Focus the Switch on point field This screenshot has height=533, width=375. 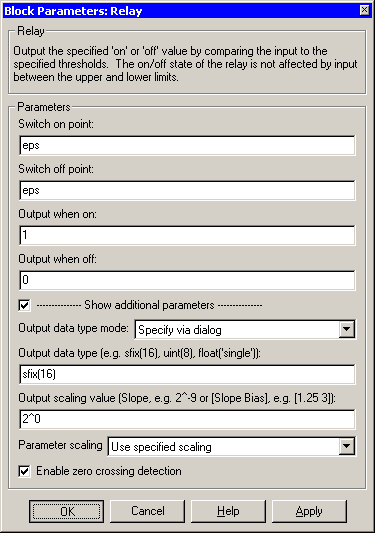click(187, 145)
